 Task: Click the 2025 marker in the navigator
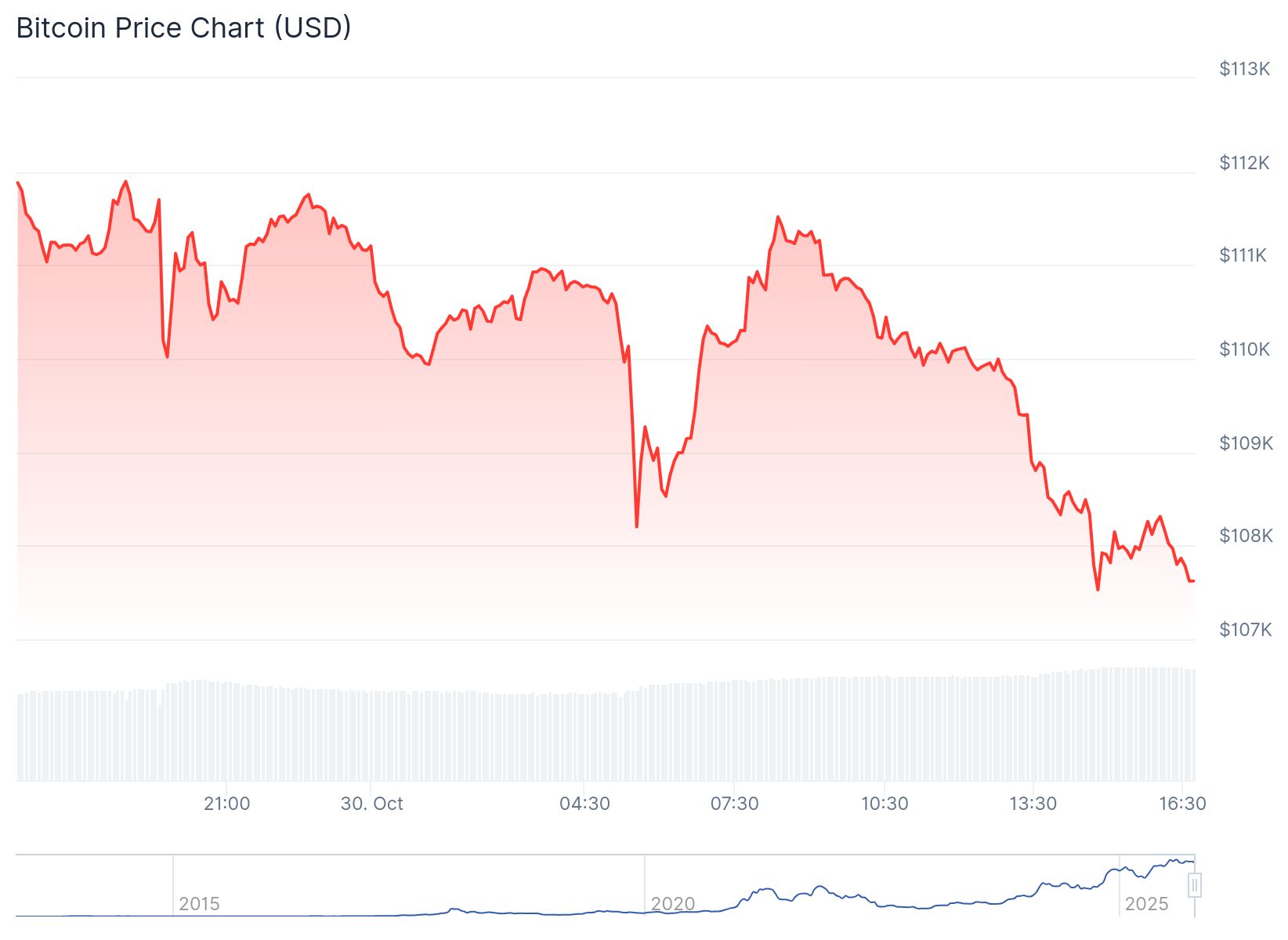1146,904
